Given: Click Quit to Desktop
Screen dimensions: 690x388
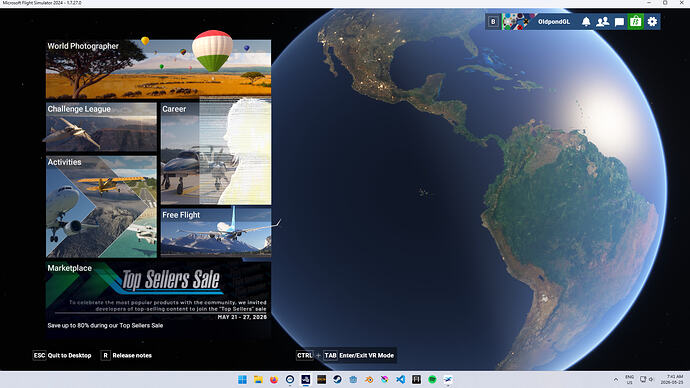Looking at the screenshot, I should (x=70, y=355).
